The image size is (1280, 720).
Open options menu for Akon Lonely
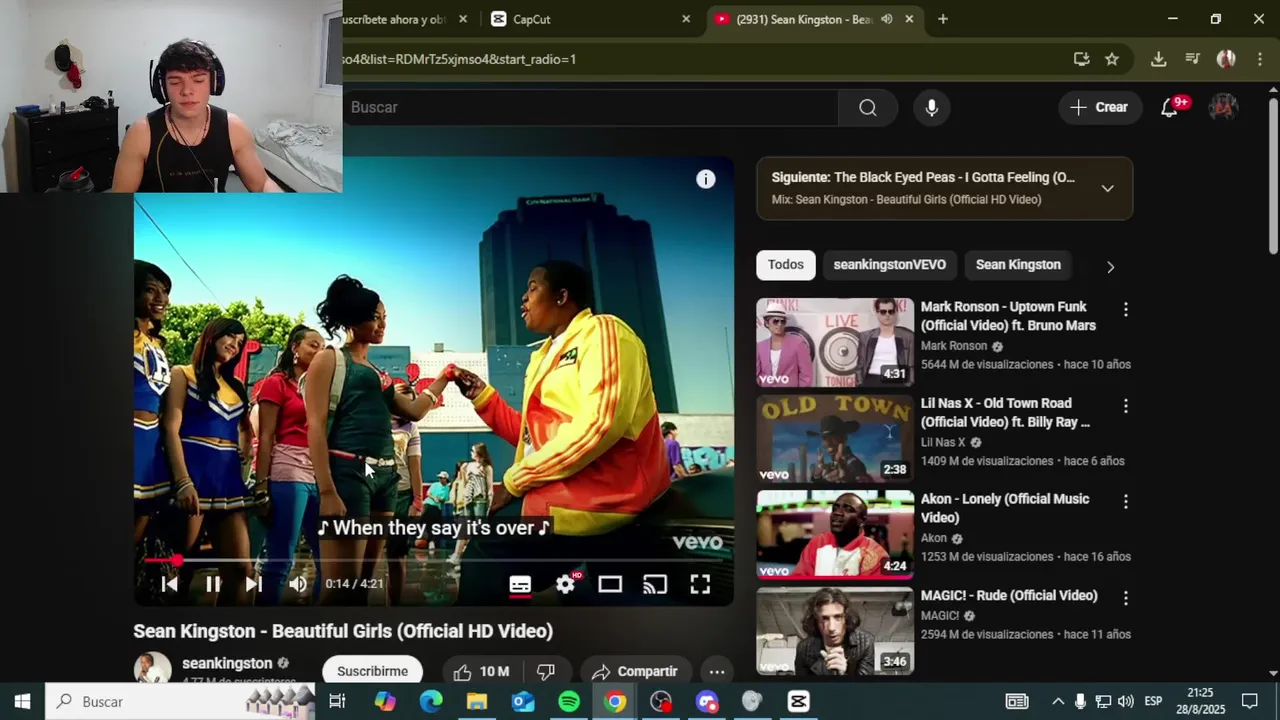click(1126, 502)
